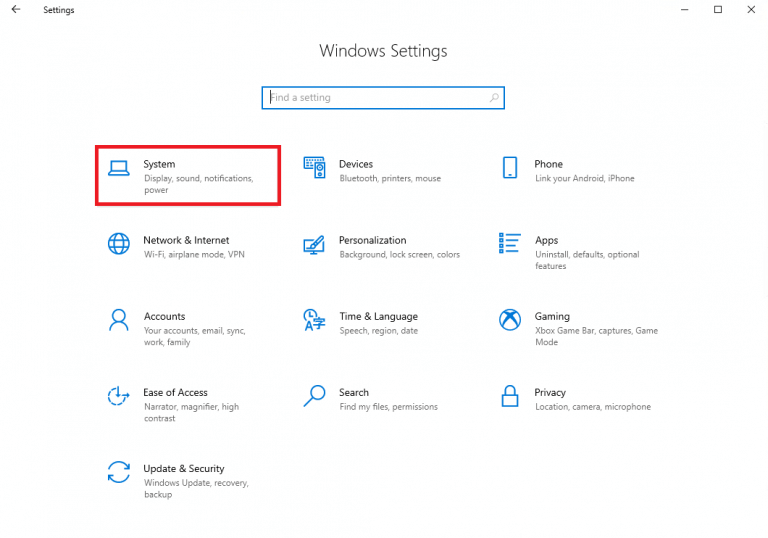Click the Network & Internet globe icon

(119, 244)
